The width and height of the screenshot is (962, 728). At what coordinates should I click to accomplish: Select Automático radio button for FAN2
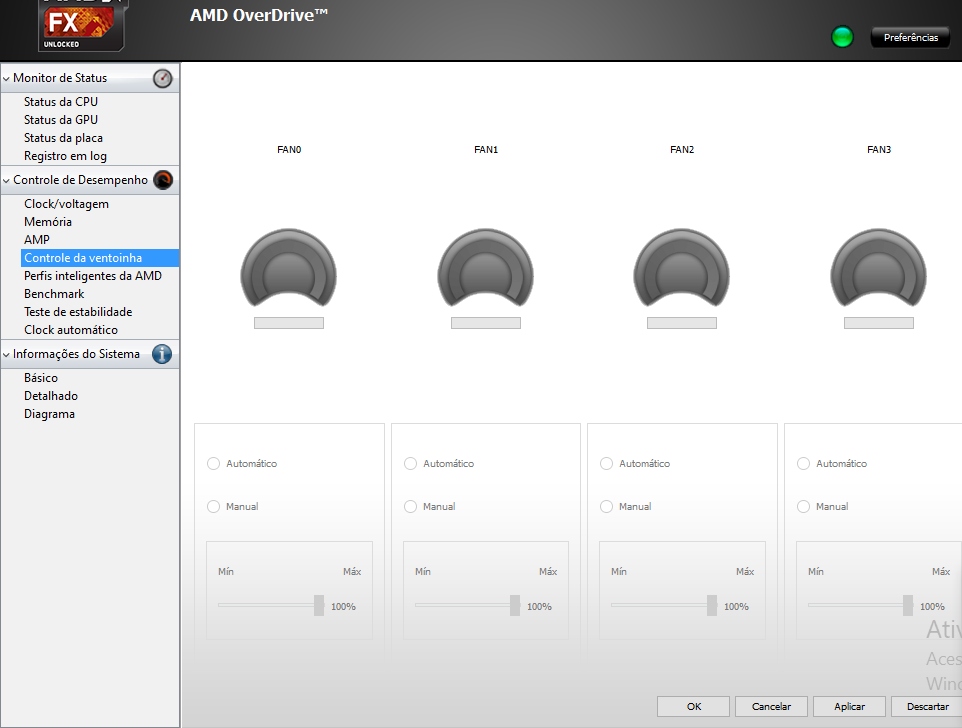606,464
